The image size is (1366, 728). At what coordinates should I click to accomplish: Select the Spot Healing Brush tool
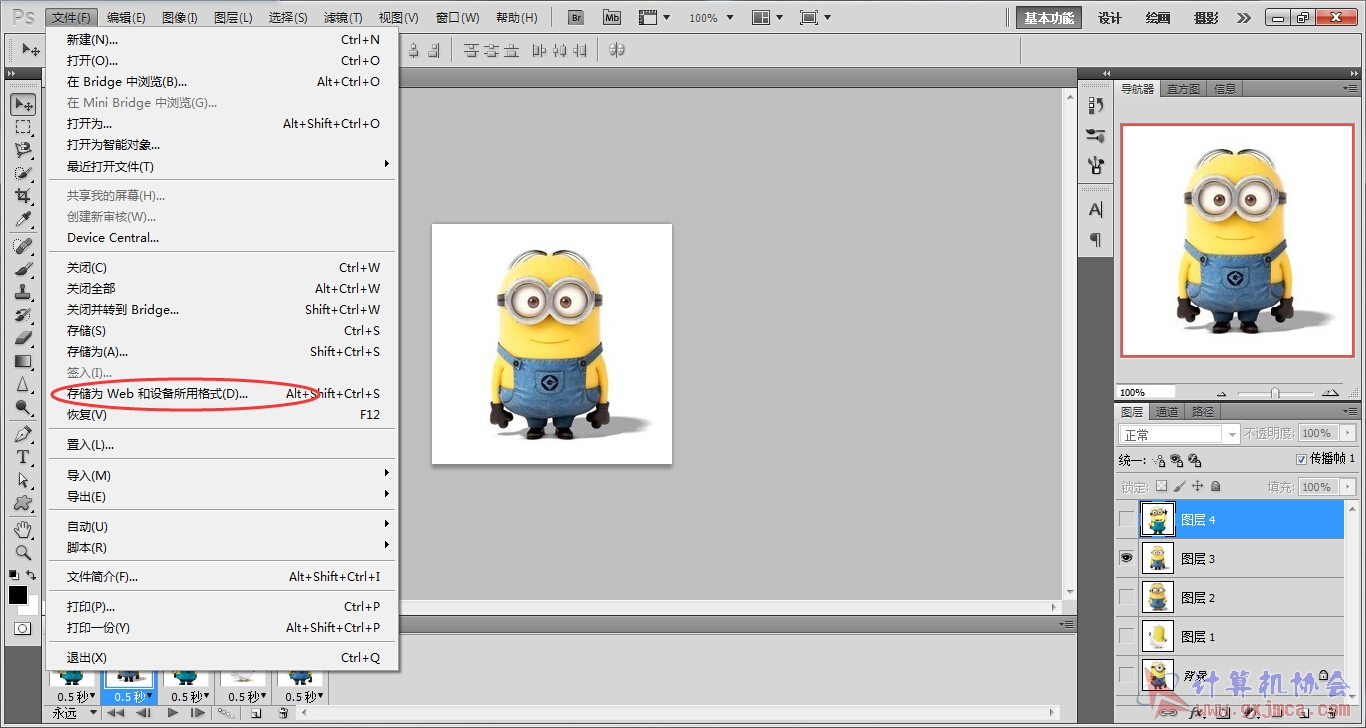pos(22,246)
